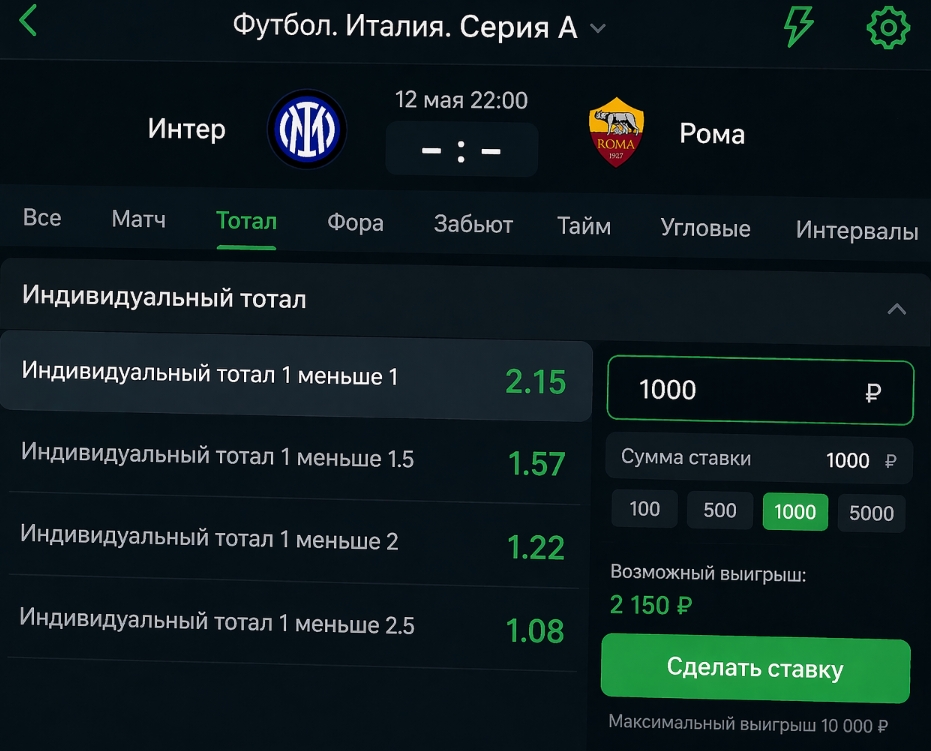
Task: Collapse the Индивидуальный тотал section
Action: (896, 309)
